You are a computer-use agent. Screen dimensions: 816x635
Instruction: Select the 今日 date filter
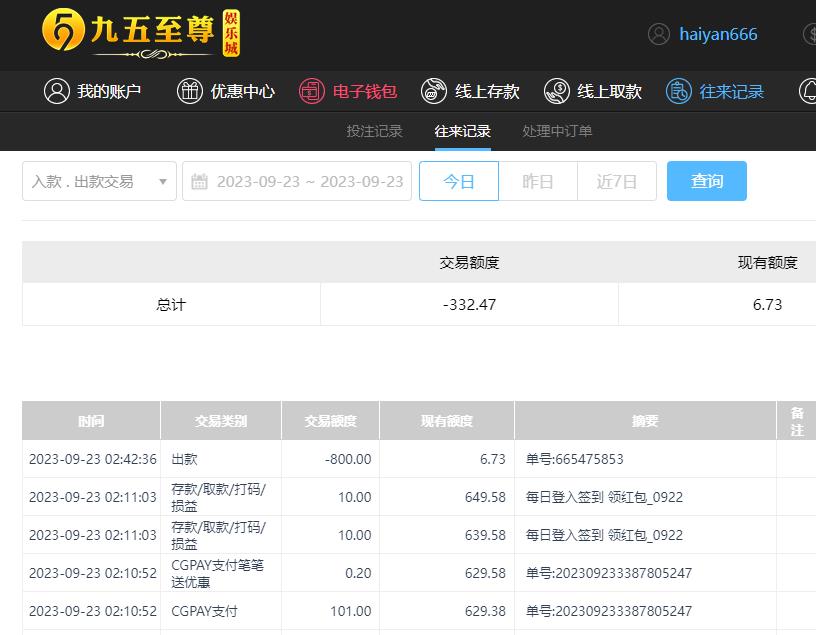(458, 181)
